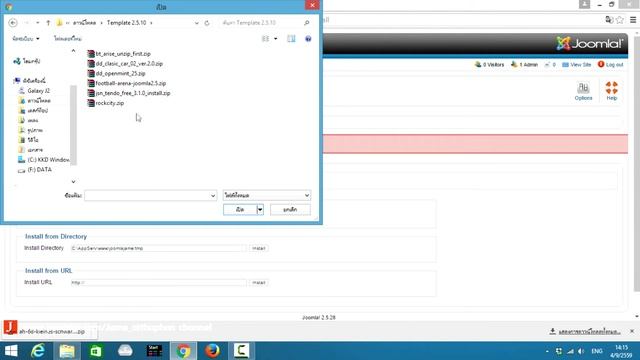This screenshot has height=360, width=640.
Task: Click the View Site link
Action: (x=576, y=64)
